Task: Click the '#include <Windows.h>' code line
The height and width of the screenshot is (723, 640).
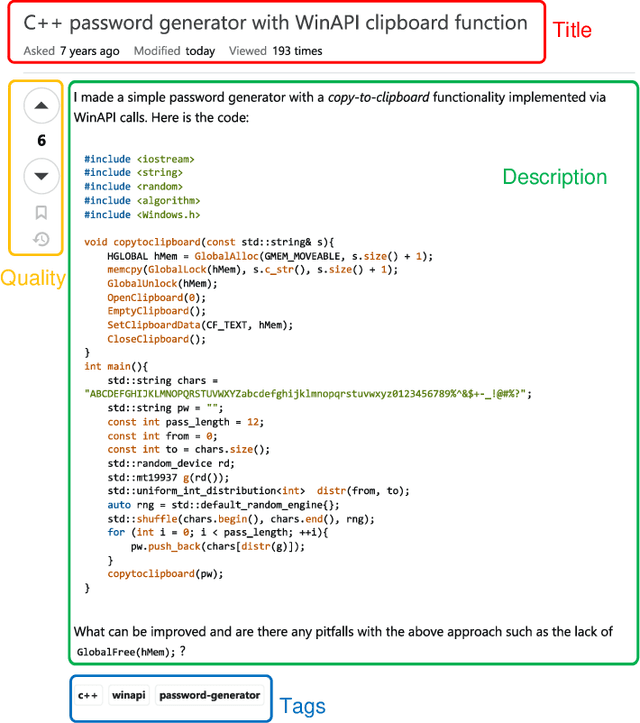Action: click(x=142, y=214)
